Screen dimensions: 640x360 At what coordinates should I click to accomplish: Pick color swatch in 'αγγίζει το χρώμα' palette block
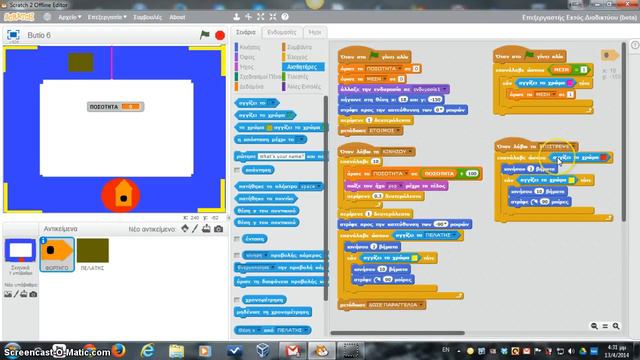click(x=290, y=116)
